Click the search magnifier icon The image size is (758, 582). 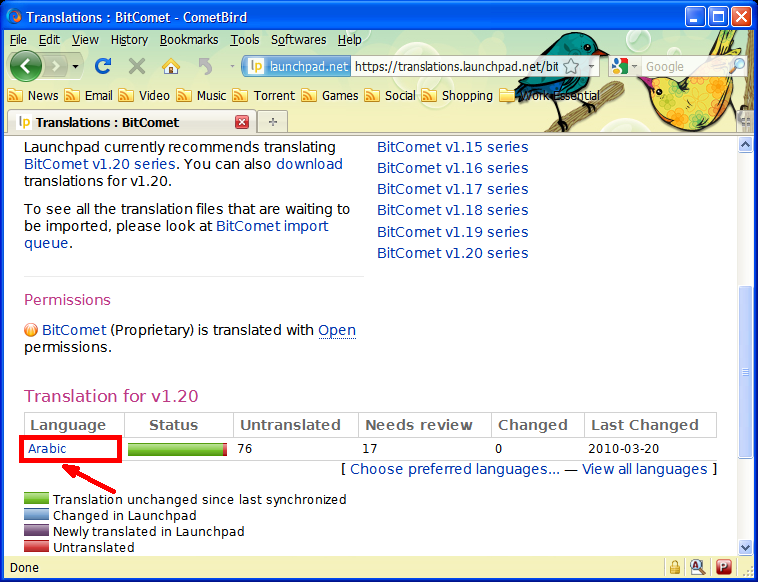click(x=736, y=66)
